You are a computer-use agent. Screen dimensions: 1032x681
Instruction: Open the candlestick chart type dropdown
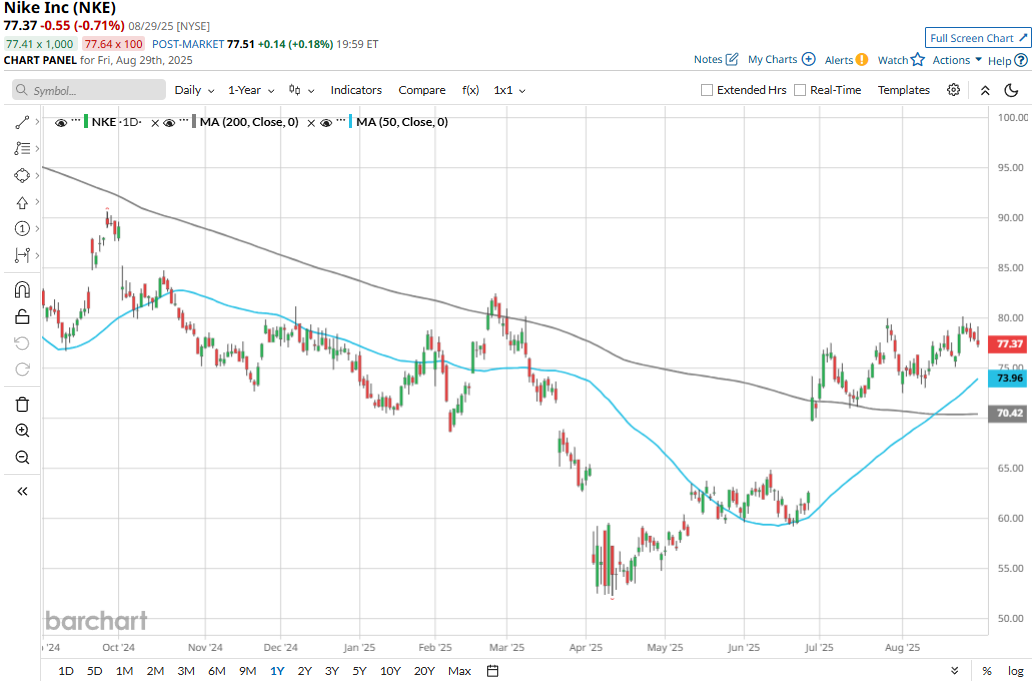click(x=301, y=90)
